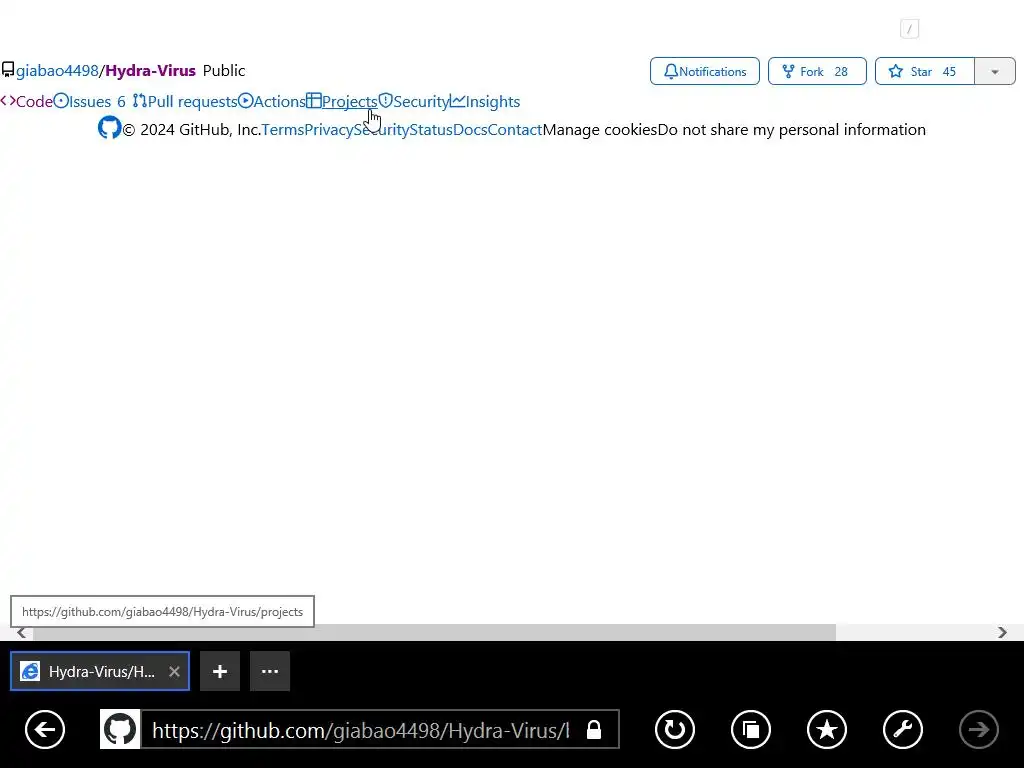
Task: Click the left arrow of horizontal scrollbar
Action: coord(21,632)
